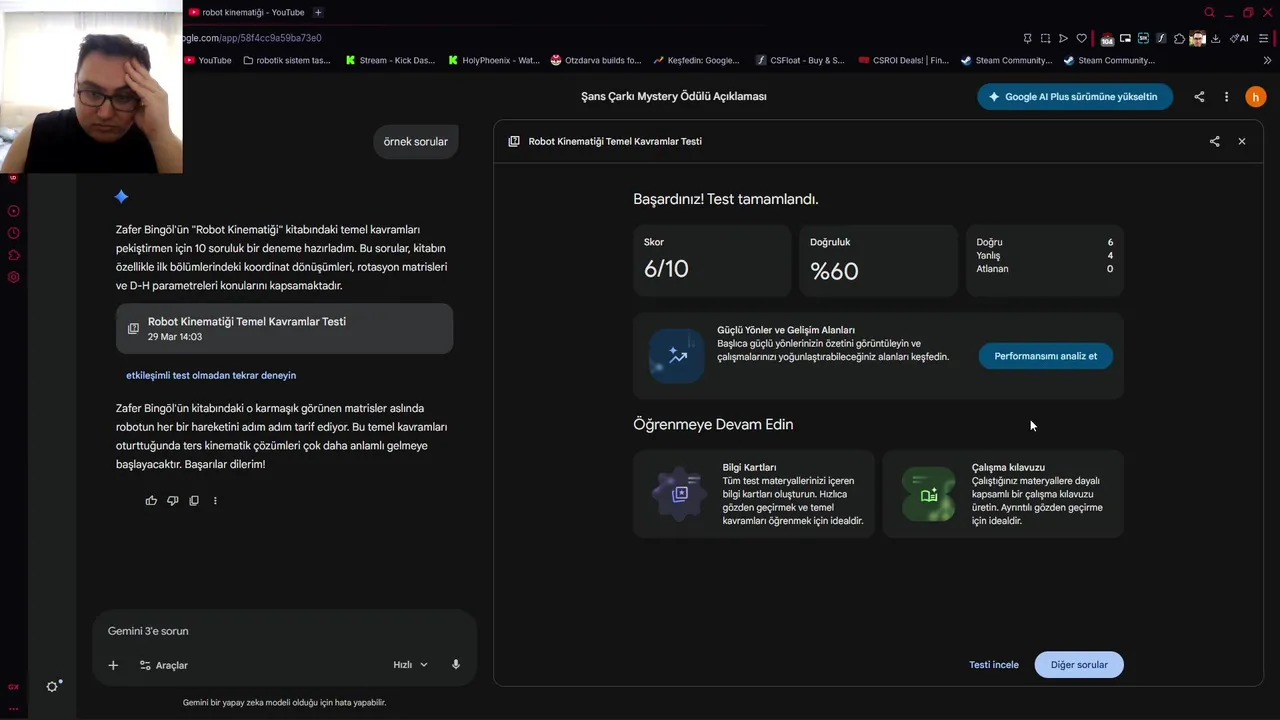The height and width of the screenshot is (720, 1280).
Task: Click the microphone icon in prompt box
Action: pos(456,665)
